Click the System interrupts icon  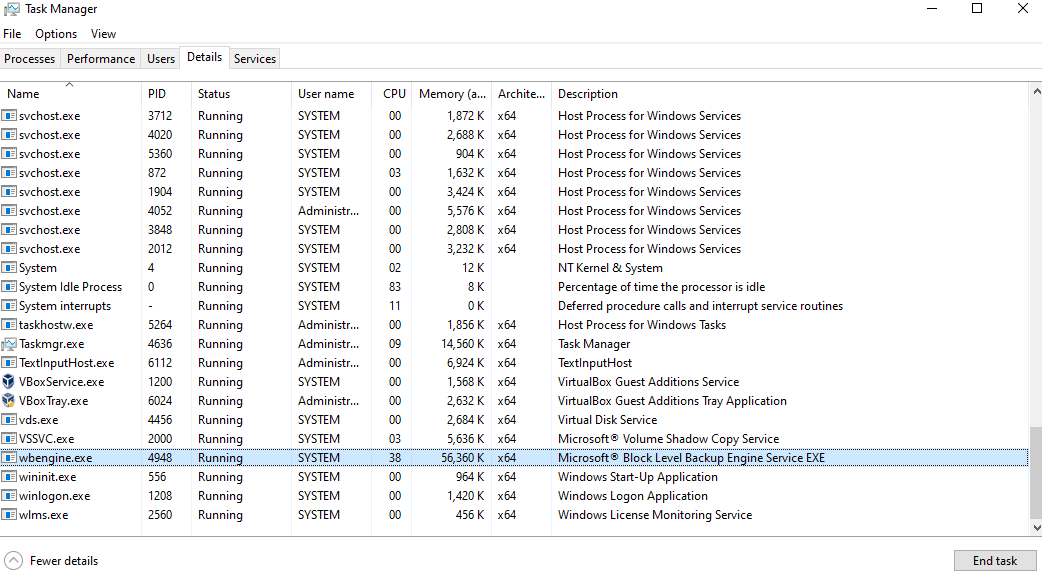[x=9, y=306]
